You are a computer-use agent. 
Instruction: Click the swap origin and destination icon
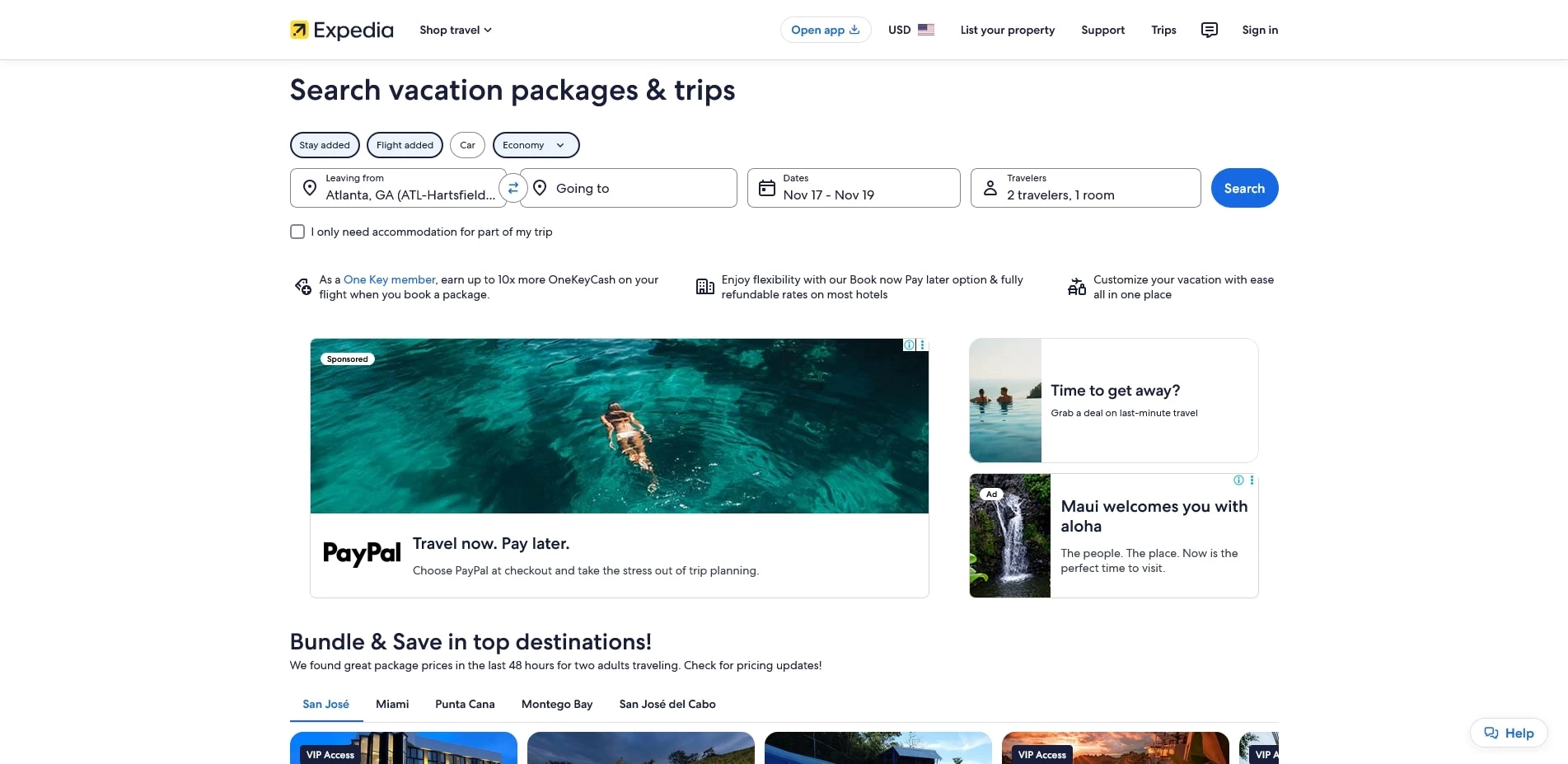(x=513, y=188)
